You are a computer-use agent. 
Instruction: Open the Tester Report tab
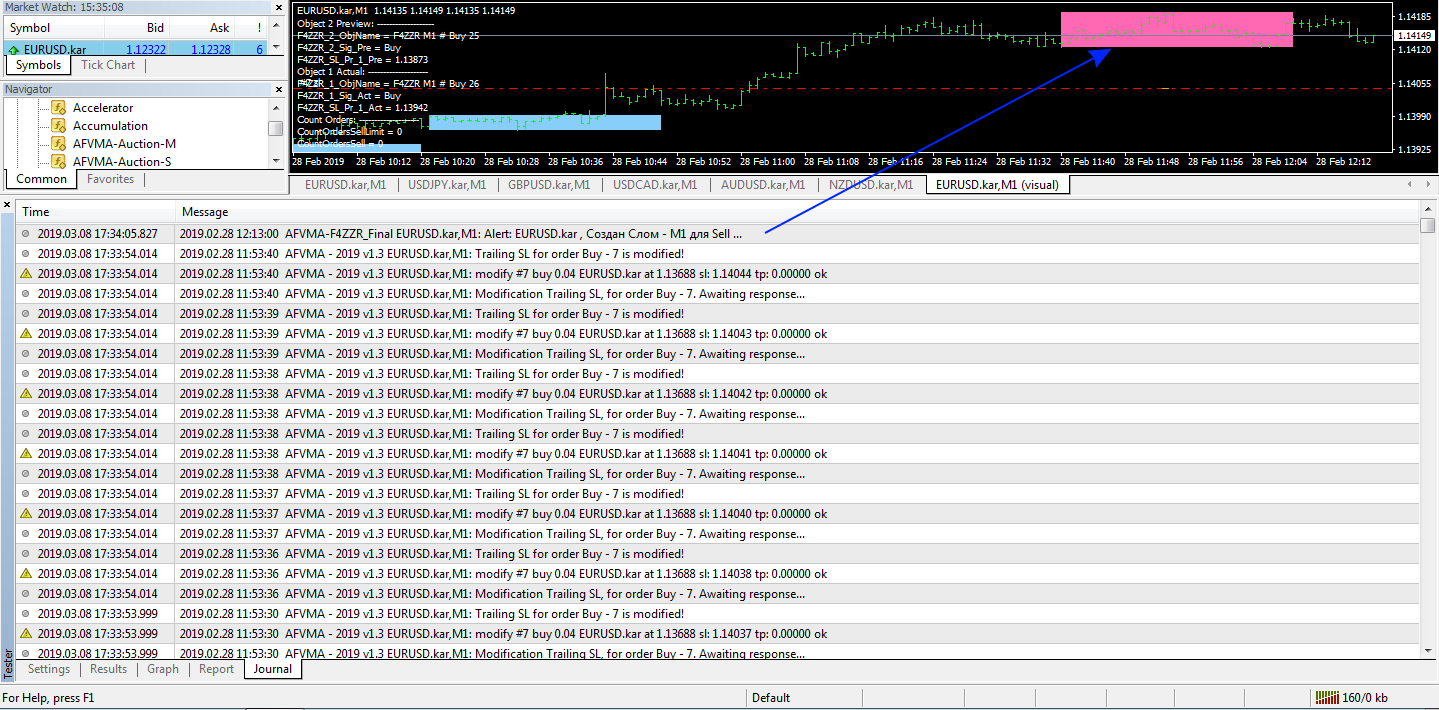pyautogui.click(x=216, y=669)
